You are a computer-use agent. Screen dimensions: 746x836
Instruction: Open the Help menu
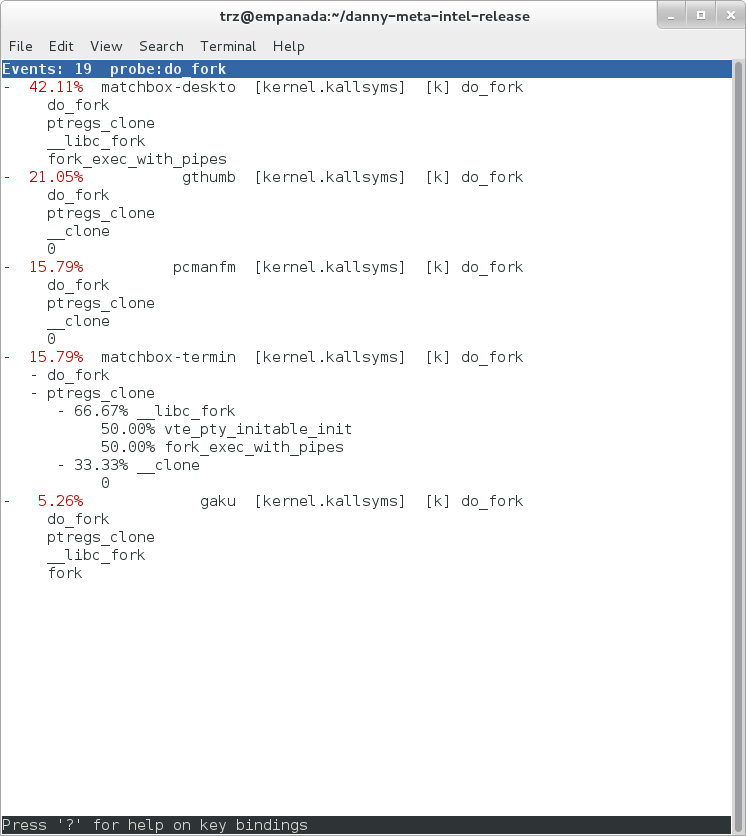(288, 46)
